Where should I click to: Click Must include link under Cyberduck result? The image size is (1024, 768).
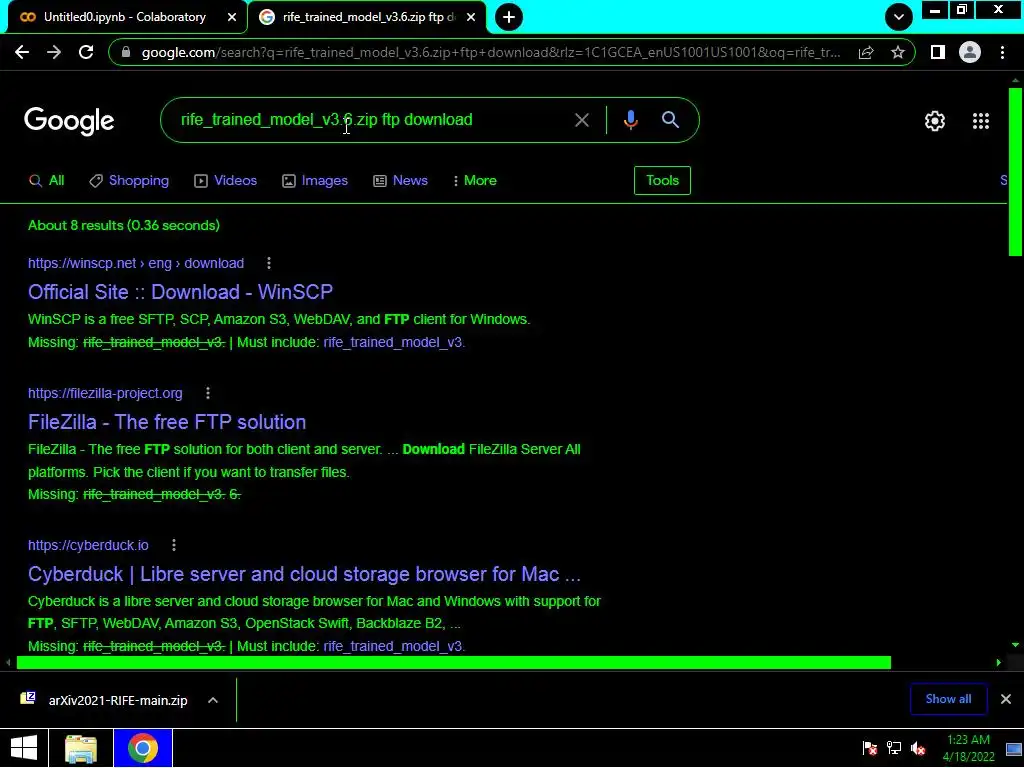tap(394, 646)
